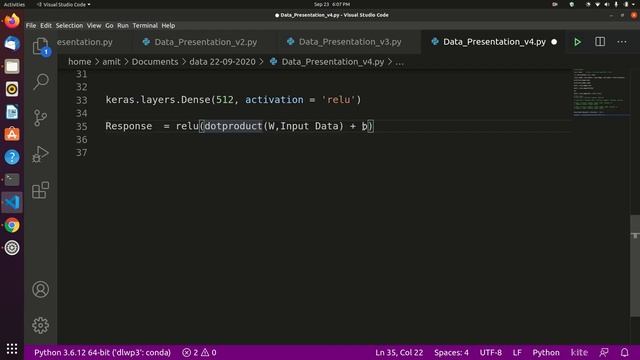Open the Extensions view

[40, 190]
